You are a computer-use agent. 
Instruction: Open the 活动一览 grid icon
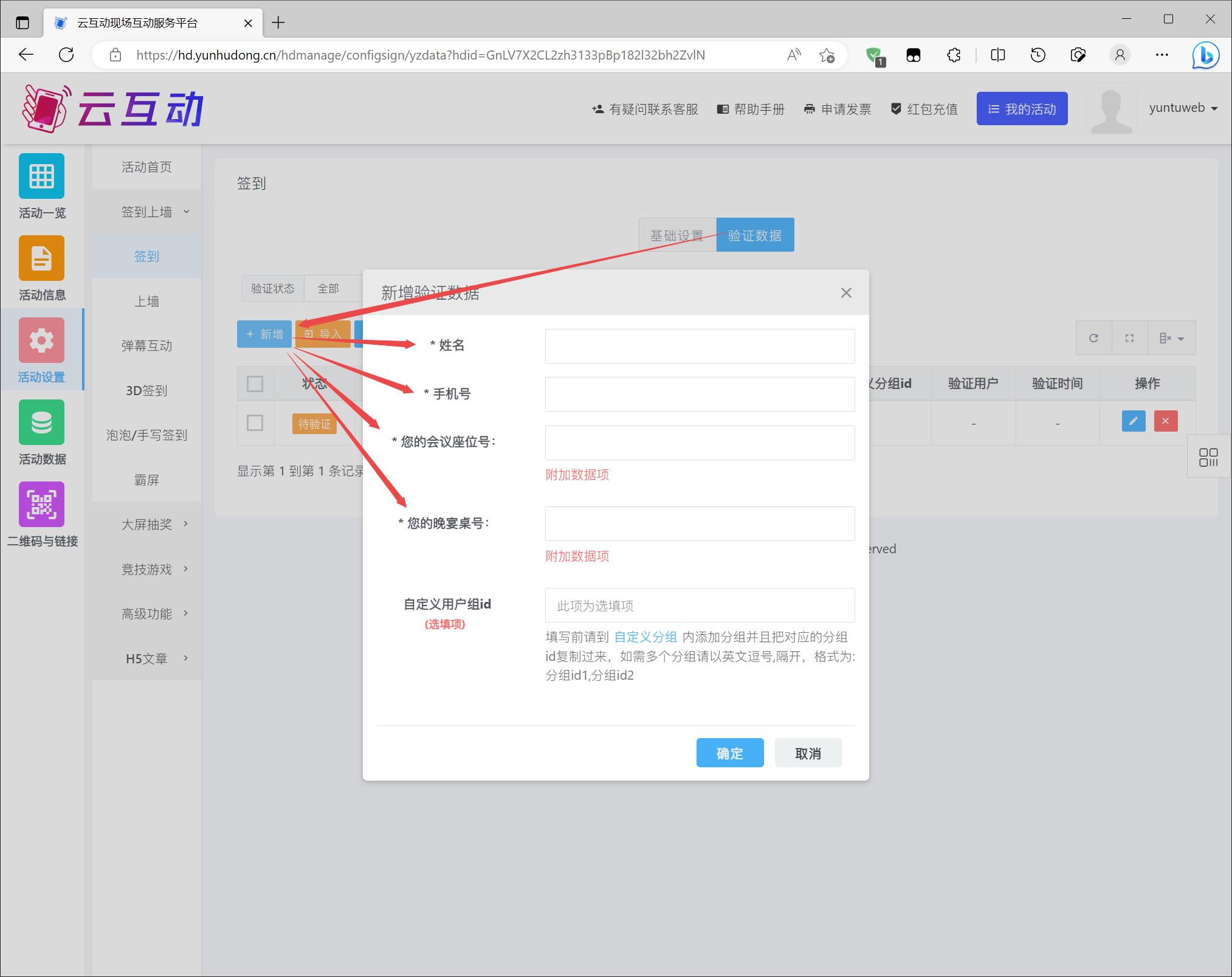click(41, 176)
